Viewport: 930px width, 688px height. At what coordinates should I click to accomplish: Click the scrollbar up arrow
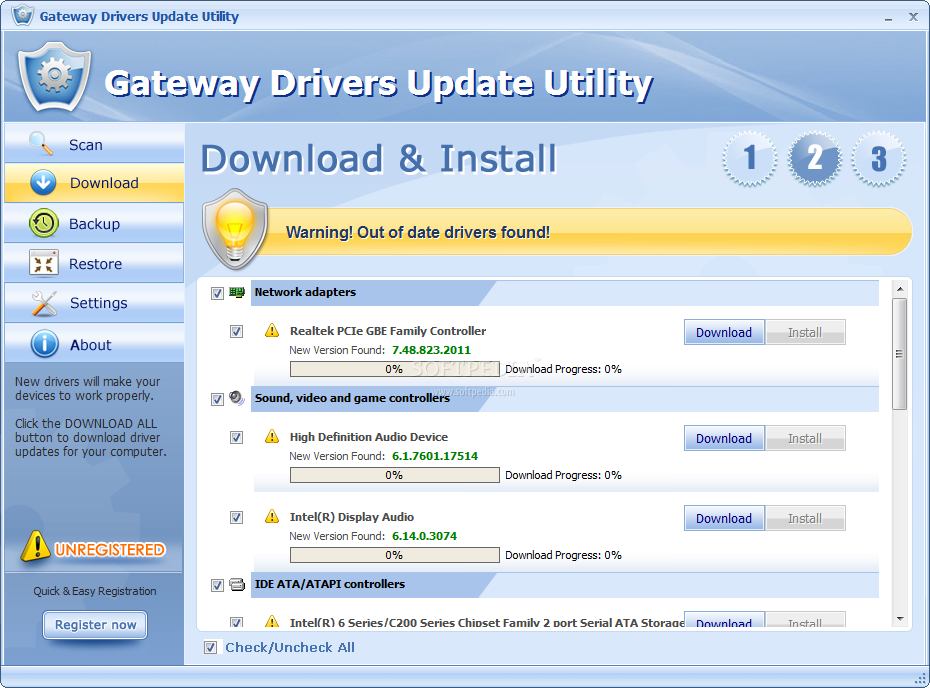point(900,289)
